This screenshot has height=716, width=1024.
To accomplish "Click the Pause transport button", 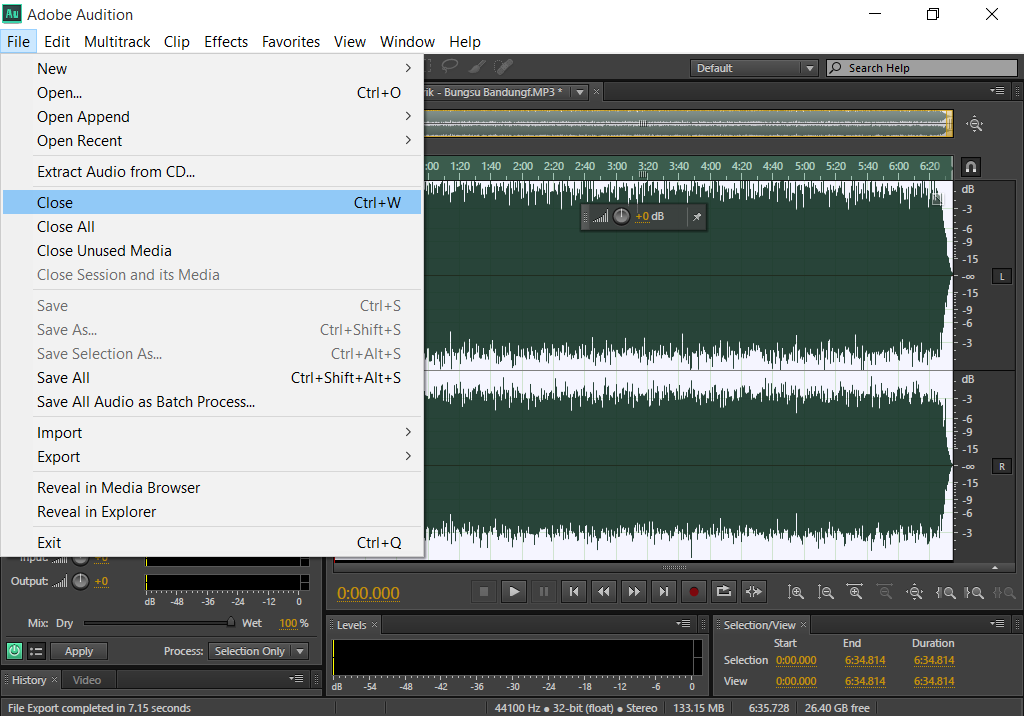I will pyautogui.click(x=544, y=592).
